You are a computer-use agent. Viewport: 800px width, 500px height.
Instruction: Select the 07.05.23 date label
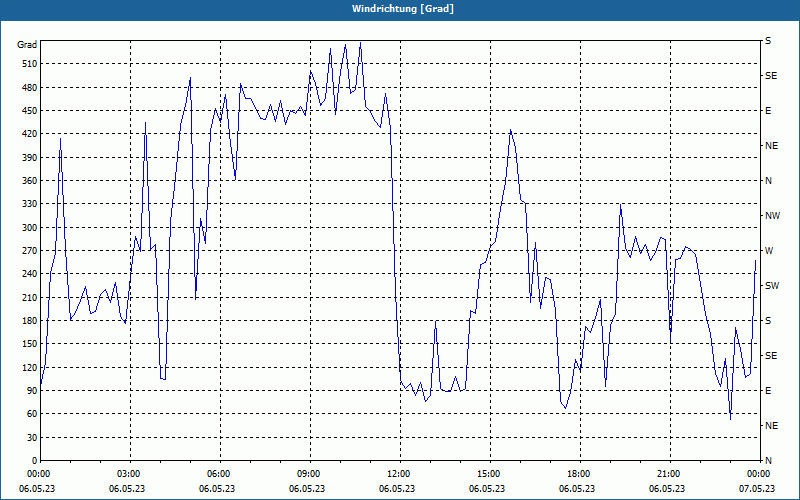click(x=757, y=489)
